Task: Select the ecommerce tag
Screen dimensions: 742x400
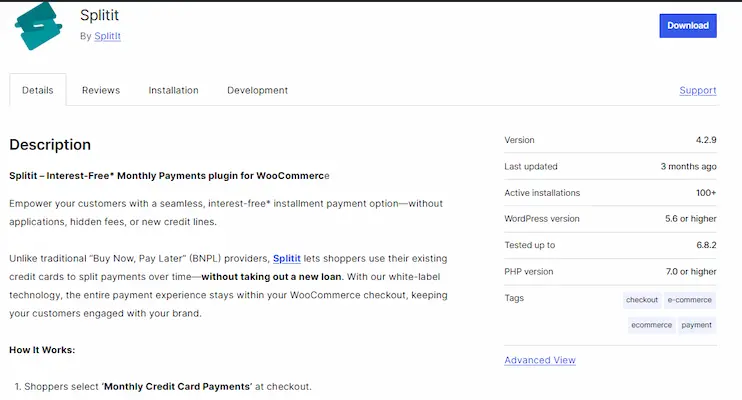Action: (x=651, y=325)
